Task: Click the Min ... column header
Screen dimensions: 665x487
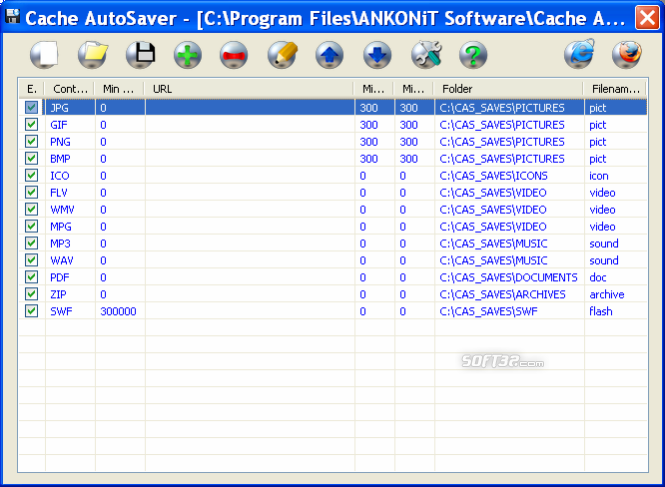Action: pos(120,89)
